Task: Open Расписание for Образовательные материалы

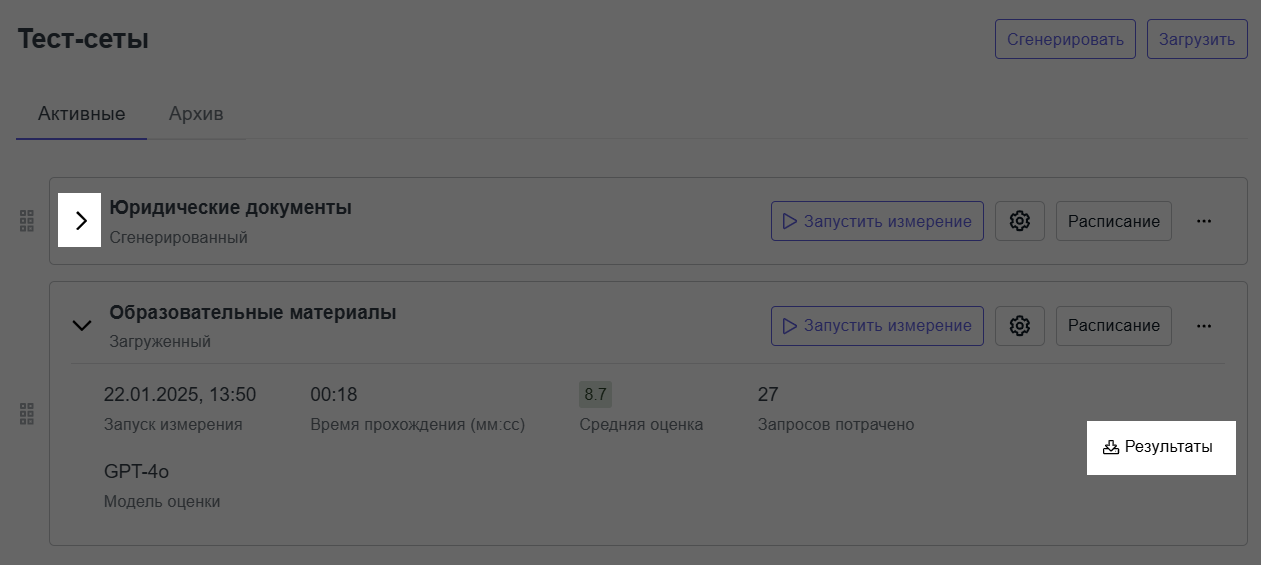Action: pos(1113,325)
